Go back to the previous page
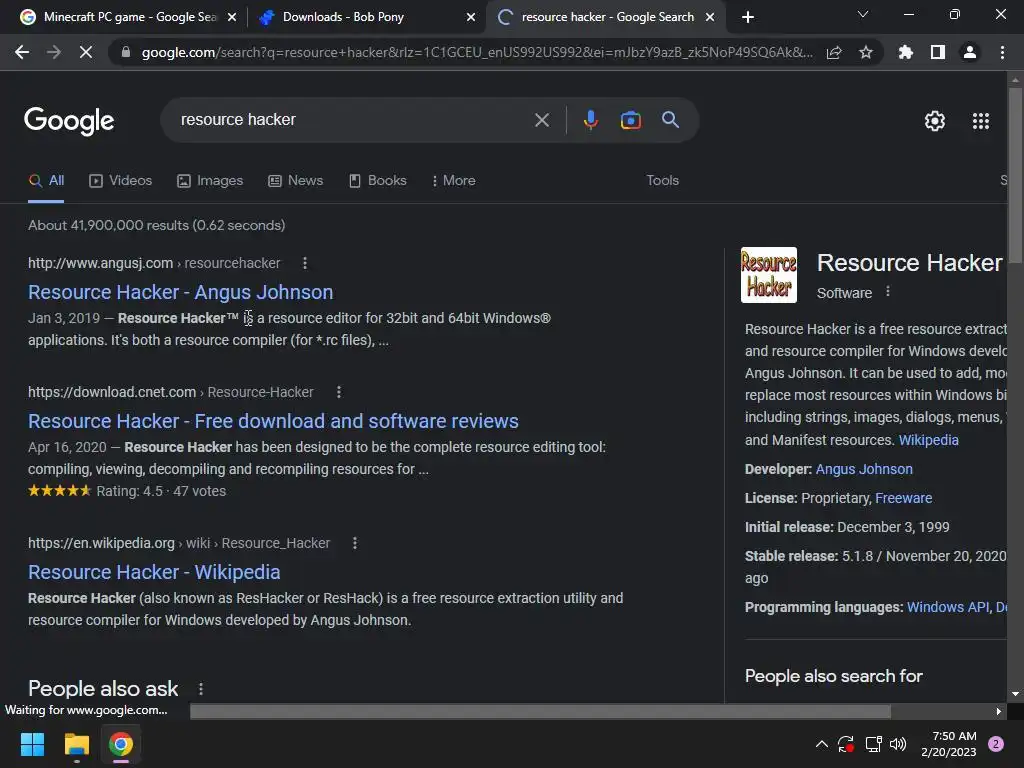The height and width of the screenshot is (768, 1024). [22, 52]
